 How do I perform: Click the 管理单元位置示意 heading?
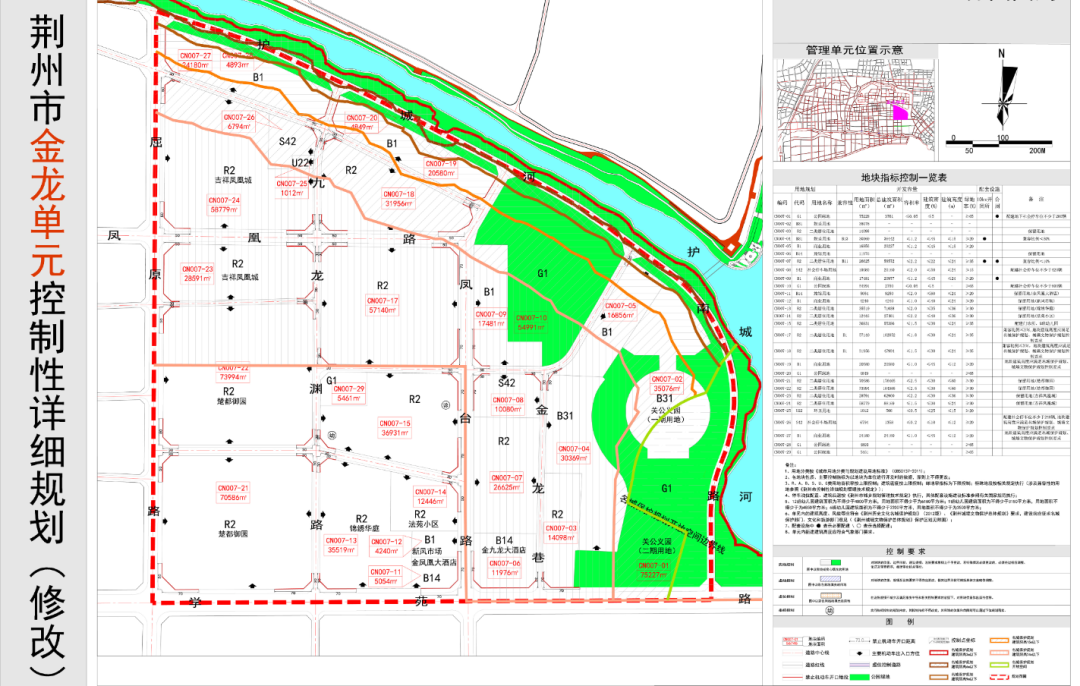(x=854, y=50)
